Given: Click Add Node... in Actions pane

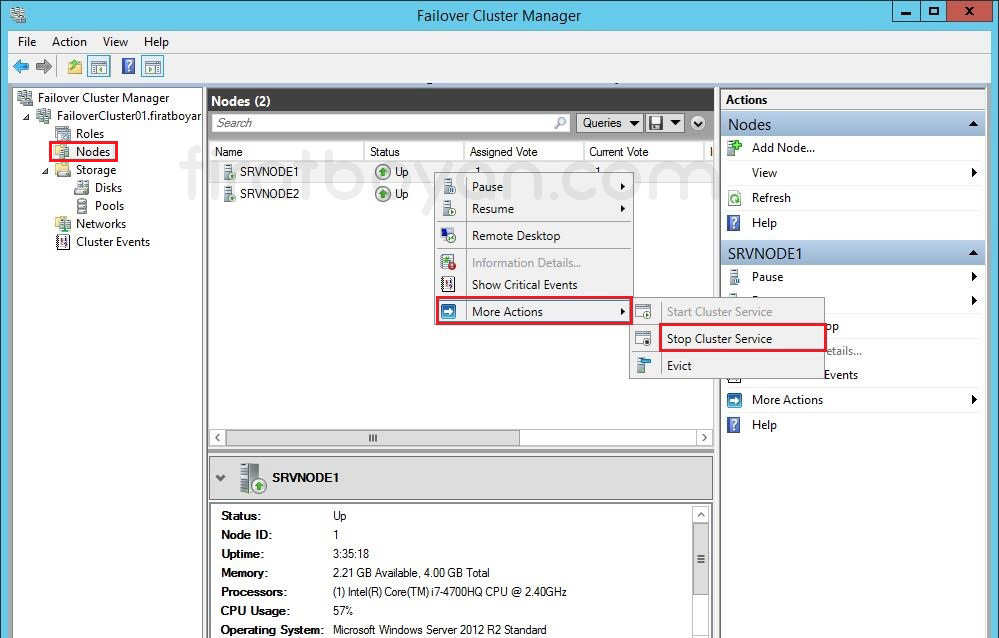Looking at the screenshot, I should pos(783,148).
